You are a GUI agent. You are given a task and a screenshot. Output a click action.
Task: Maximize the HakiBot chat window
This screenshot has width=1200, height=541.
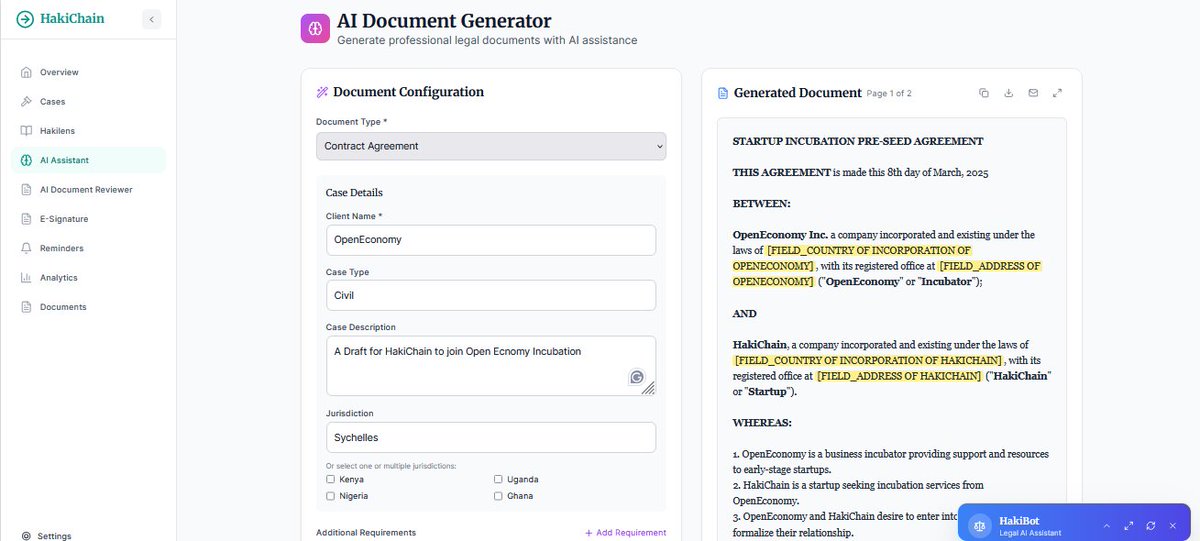1129,525
